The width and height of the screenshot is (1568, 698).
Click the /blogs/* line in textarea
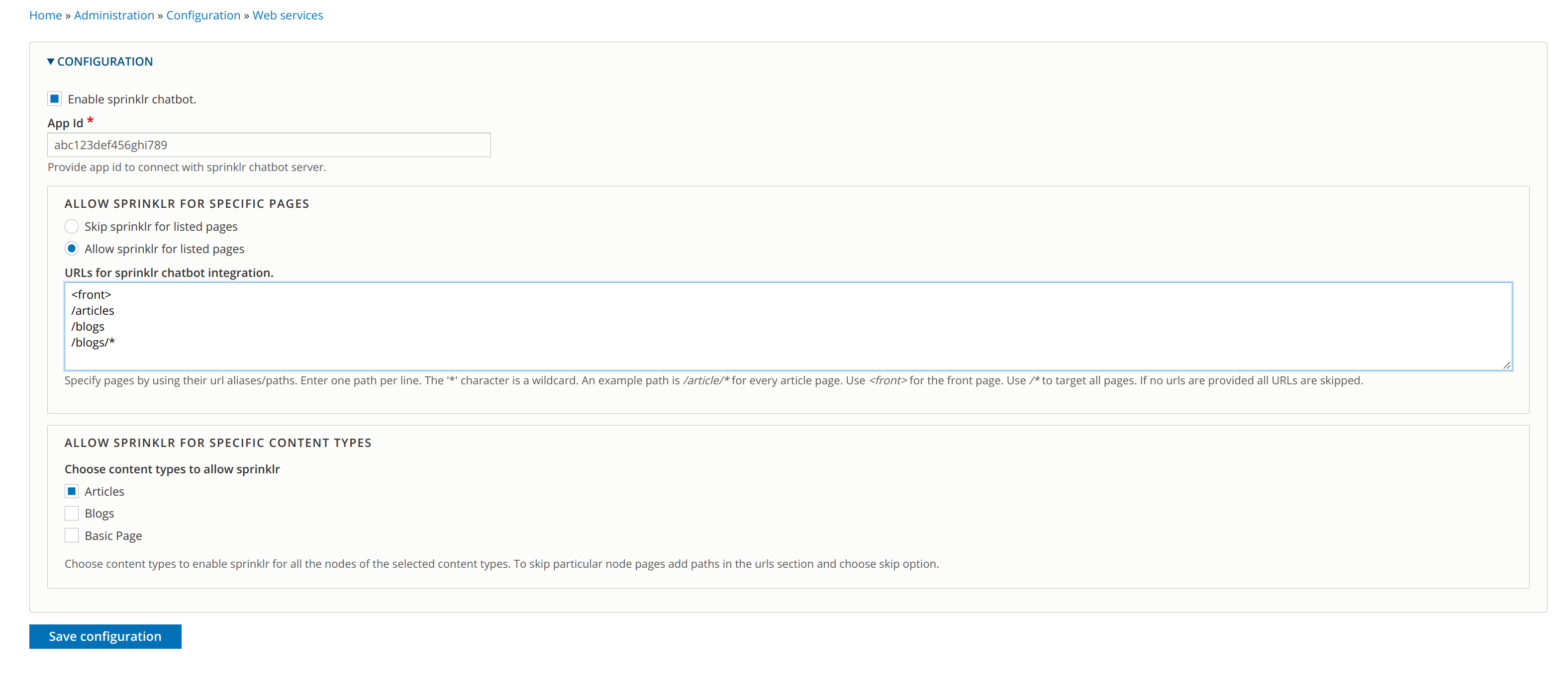point(93,343)
